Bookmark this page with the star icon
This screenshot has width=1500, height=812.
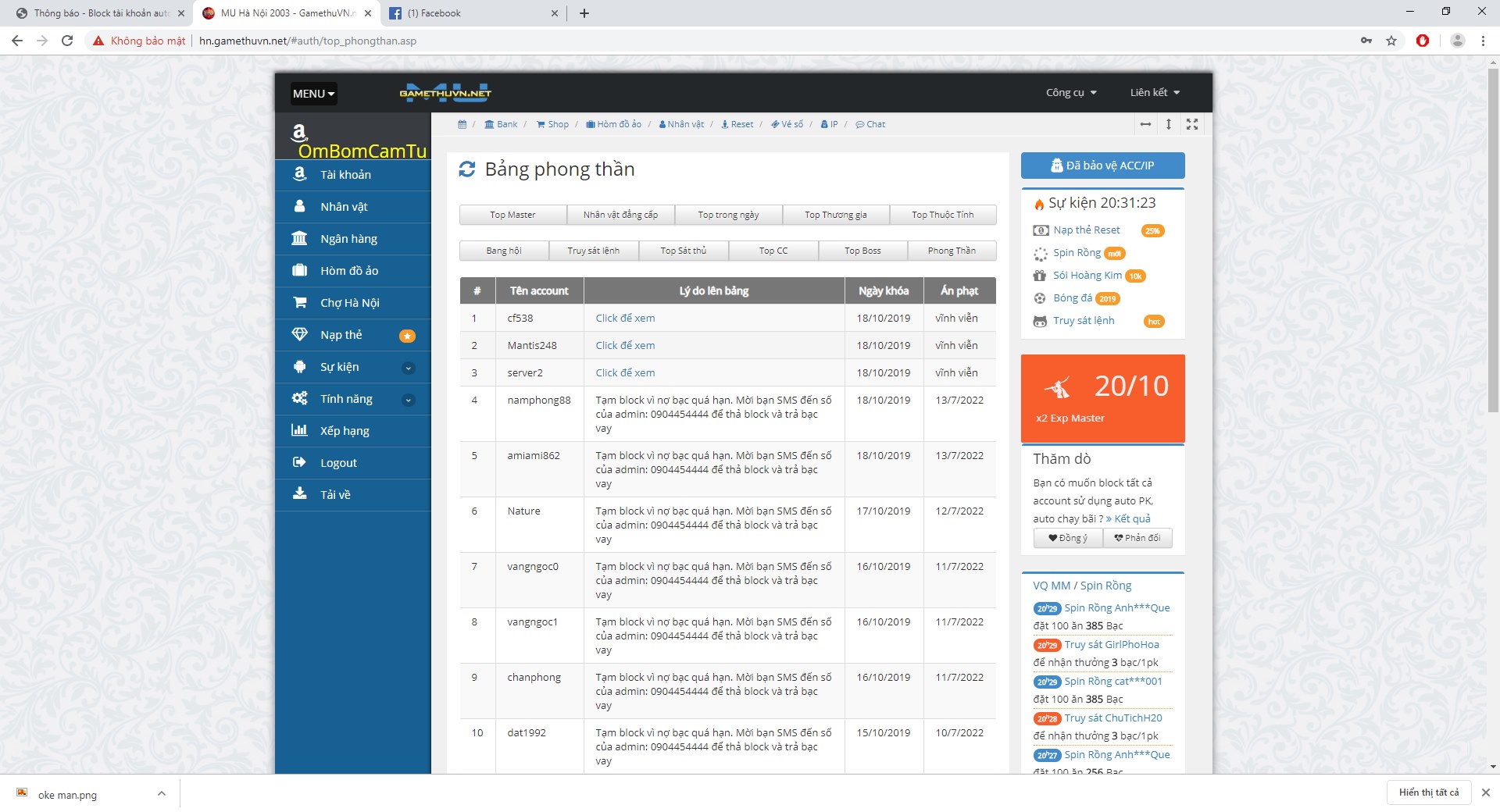(x=1391, y=41)
